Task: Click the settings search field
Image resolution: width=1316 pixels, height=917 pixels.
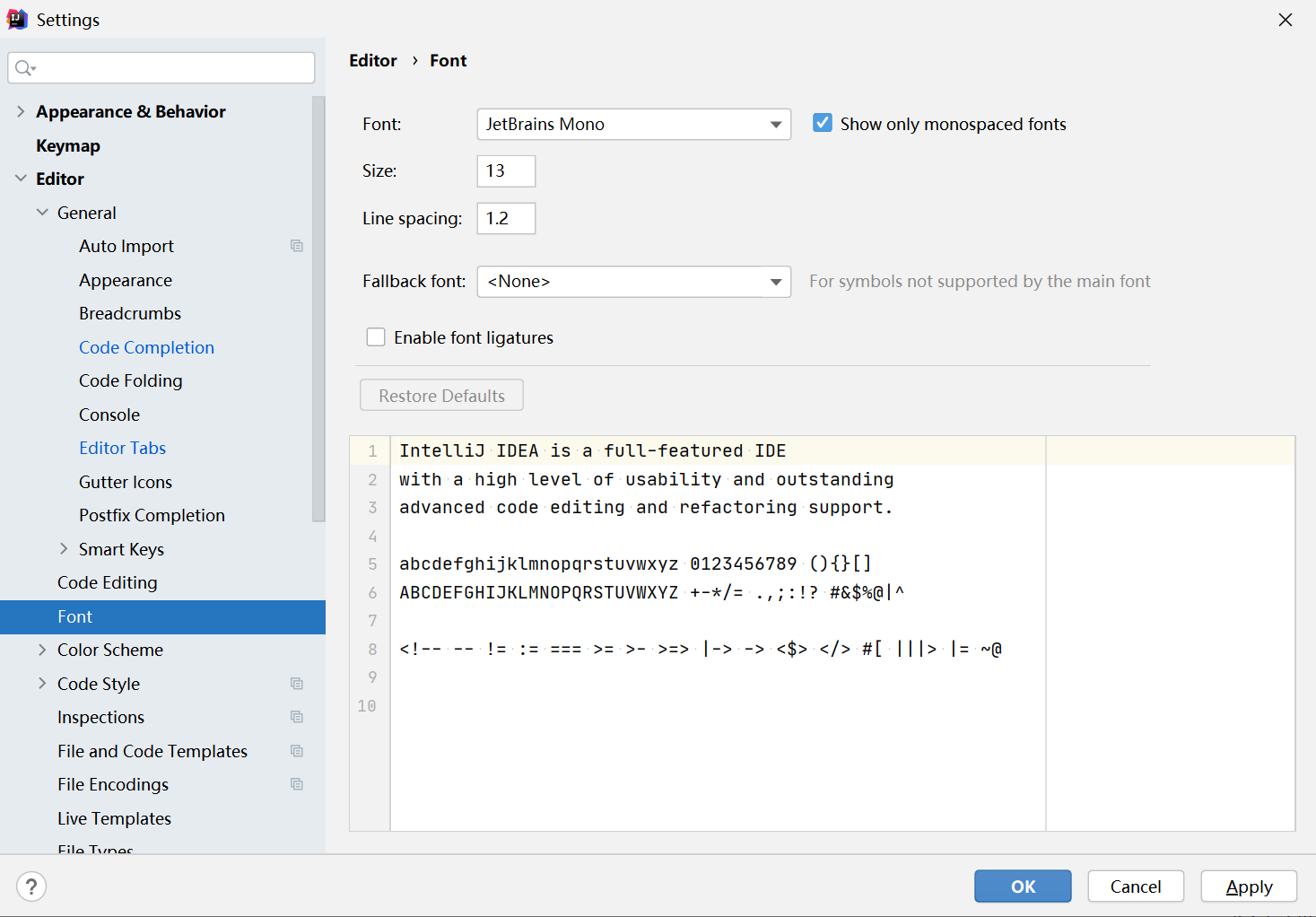Action: 161,68
